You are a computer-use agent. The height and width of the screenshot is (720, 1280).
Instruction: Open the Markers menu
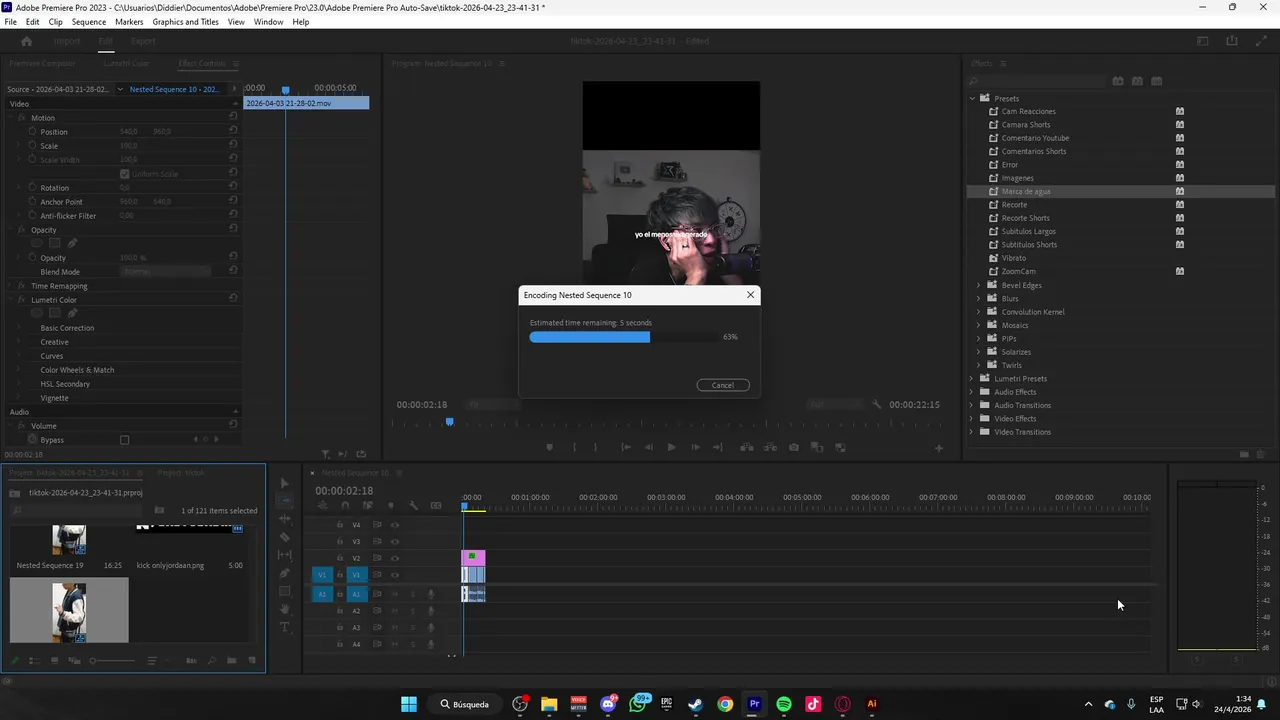point(129,22)
